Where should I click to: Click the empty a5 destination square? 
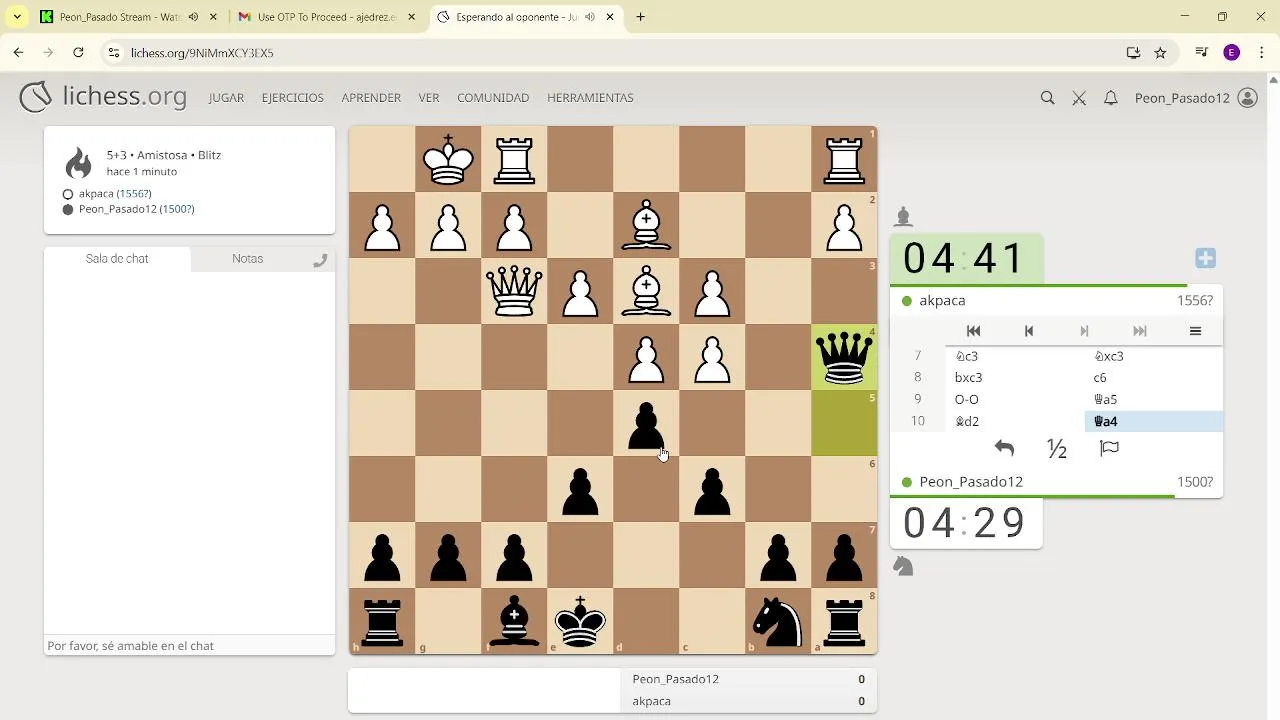coord(844,423)
